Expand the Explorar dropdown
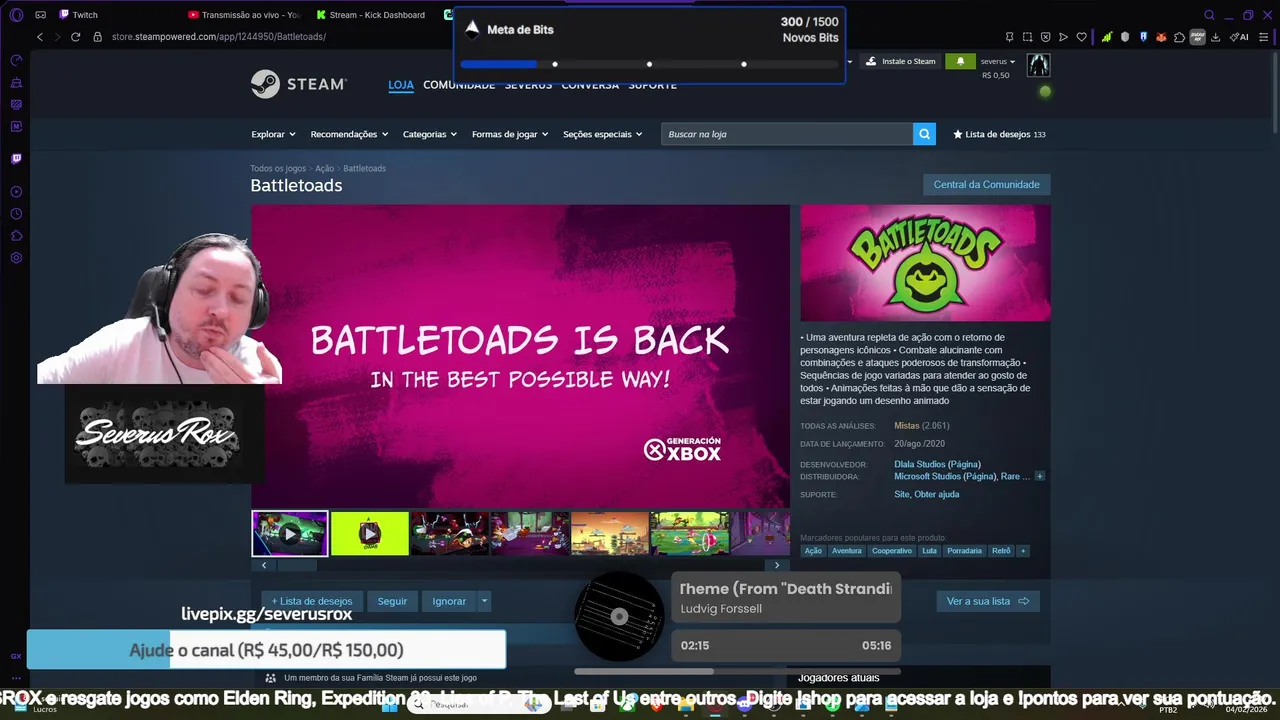The height and width of the screenshot is (720, 1280). [273, 134]
